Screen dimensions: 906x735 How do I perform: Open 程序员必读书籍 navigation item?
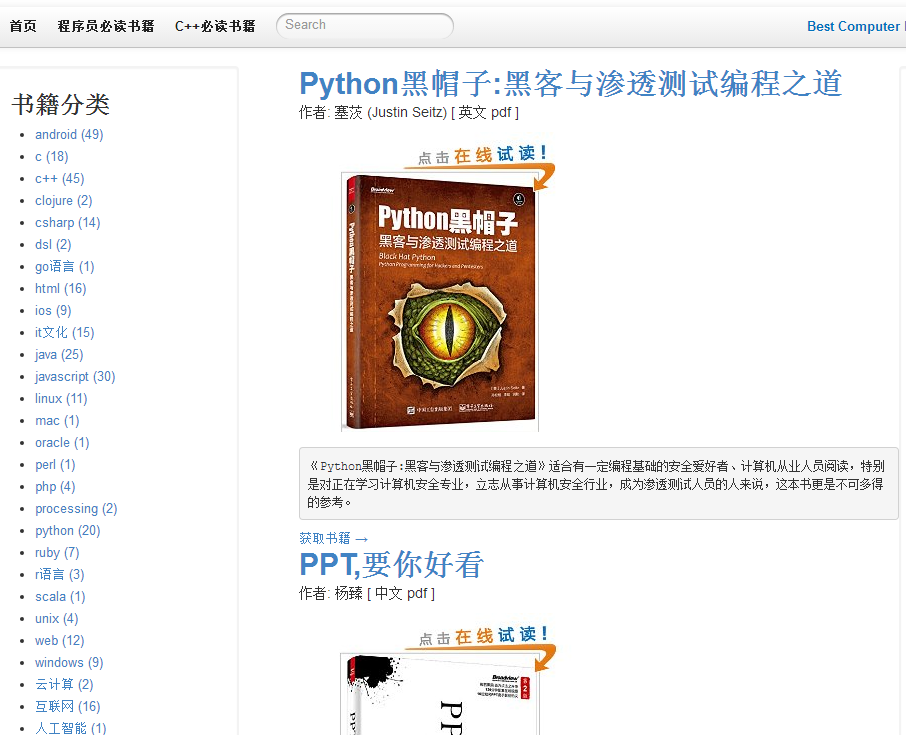coord(106,26)
